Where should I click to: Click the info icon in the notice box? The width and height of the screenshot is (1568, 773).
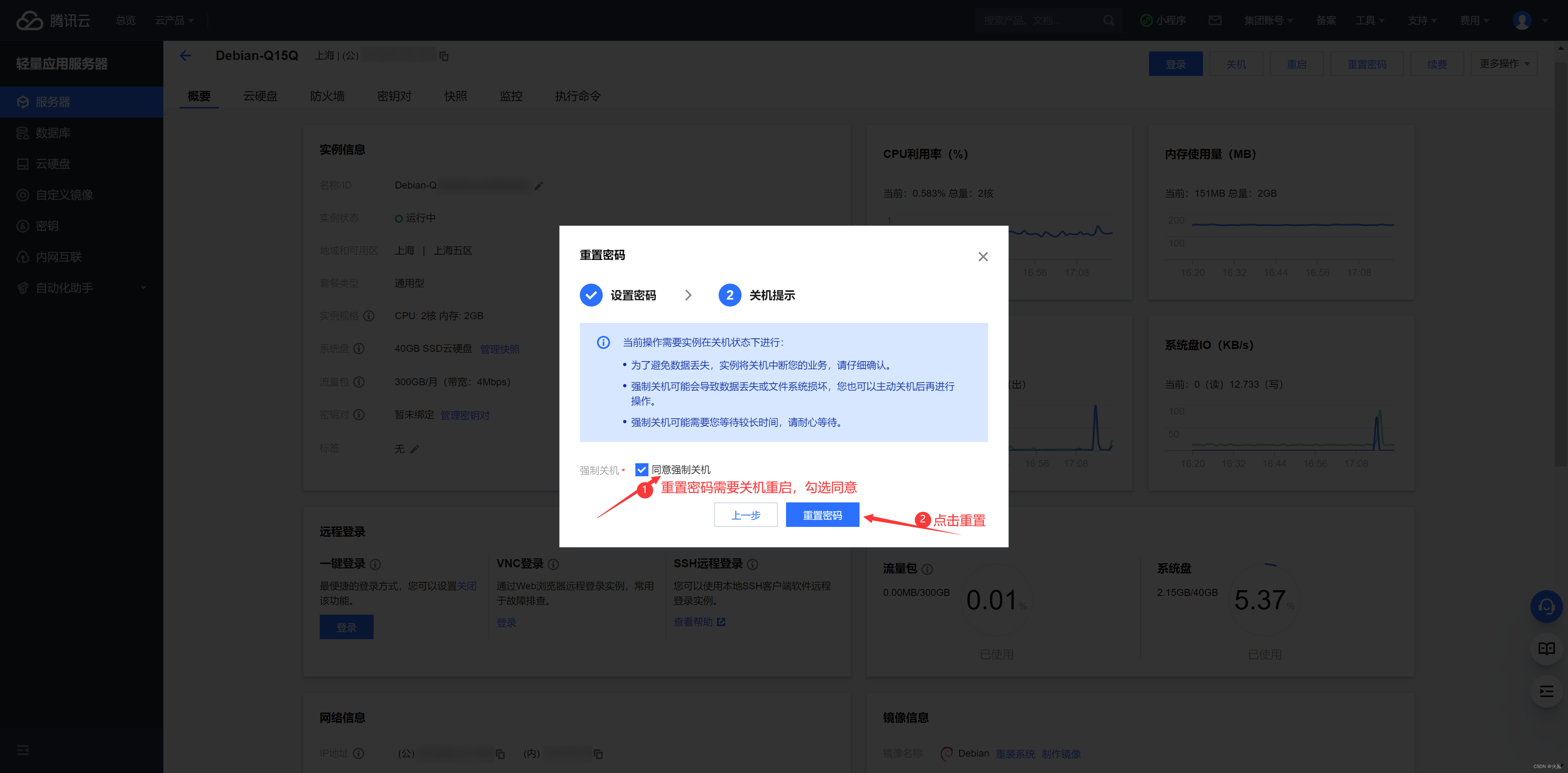tap(603, 342)
